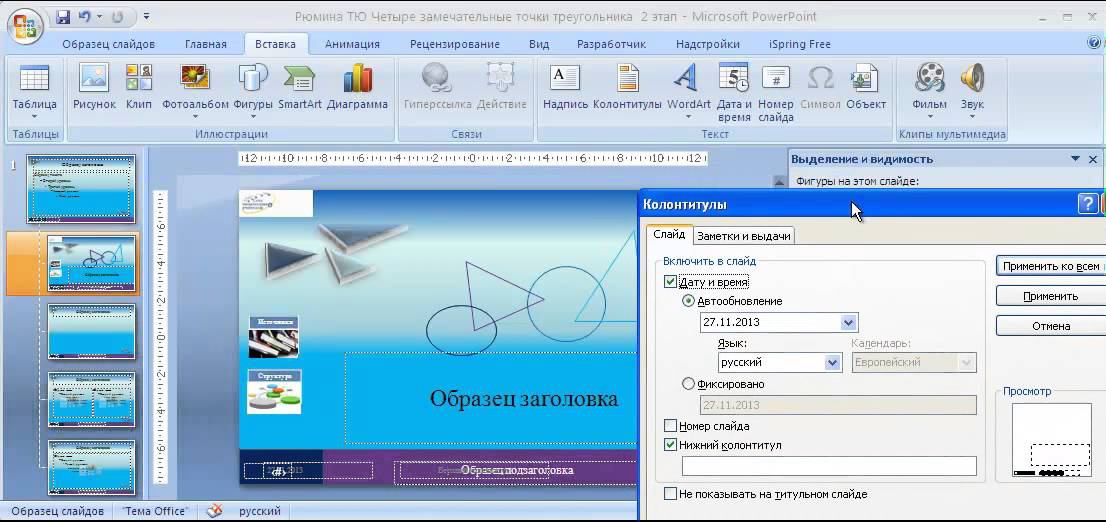The width and height of the screenshot is (1106, 522).
Task: Insert a SmartArt graphic
Action: pos(300,87)
